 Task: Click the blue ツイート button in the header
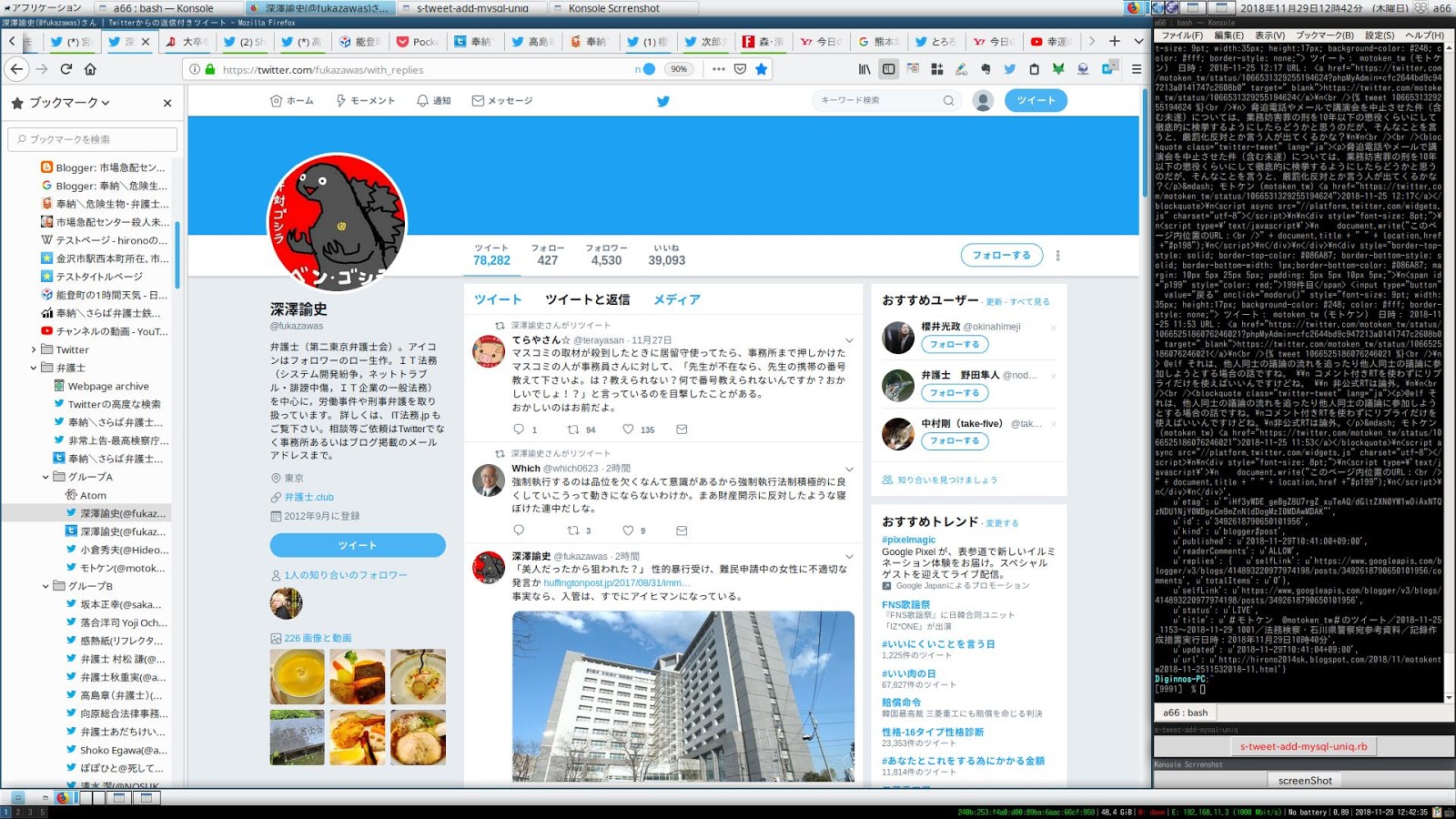(x=1036, y=101)
